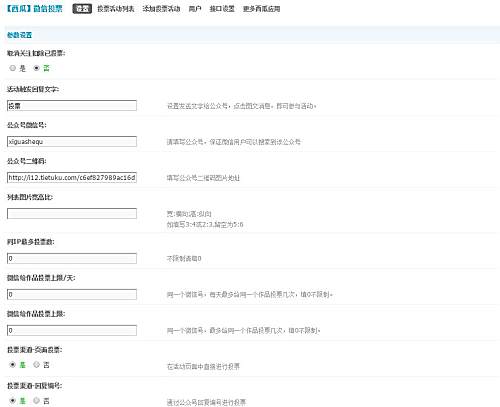Click the 活动触发回复文字 input containing 投票
This screenshot has width=500, height=407.
coord(72,106)
